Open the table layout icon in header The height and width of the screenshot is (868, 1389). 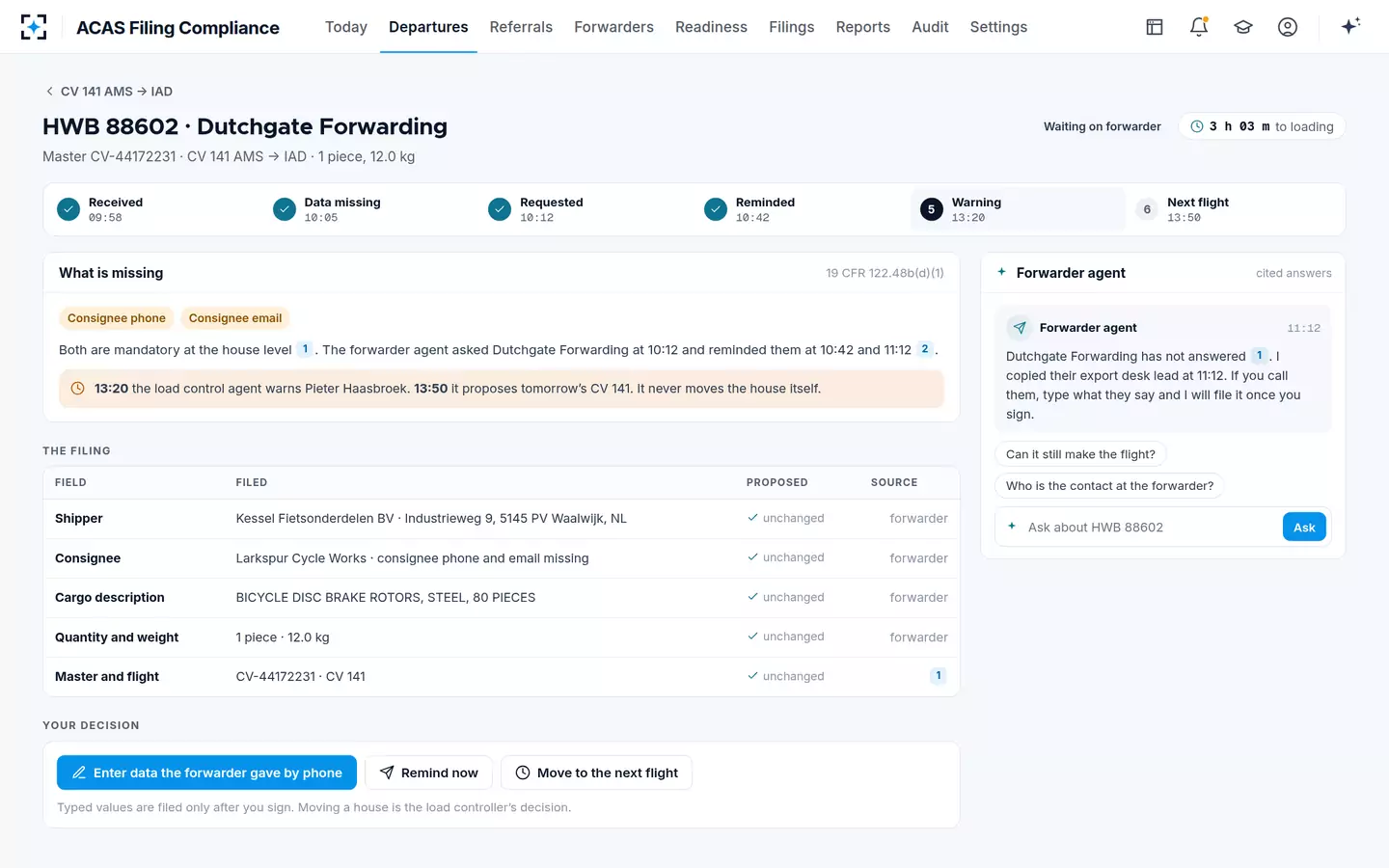[x=1155, y=27]
